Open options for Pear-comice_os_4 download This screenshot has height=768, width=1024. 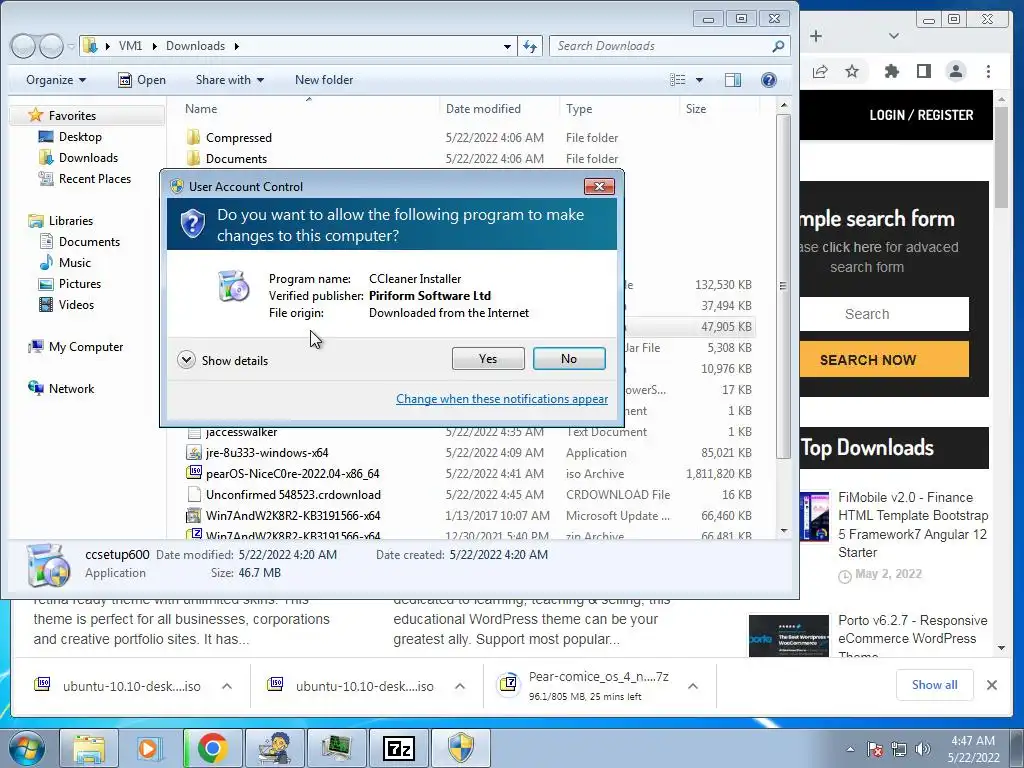click(x=693, y=686)
